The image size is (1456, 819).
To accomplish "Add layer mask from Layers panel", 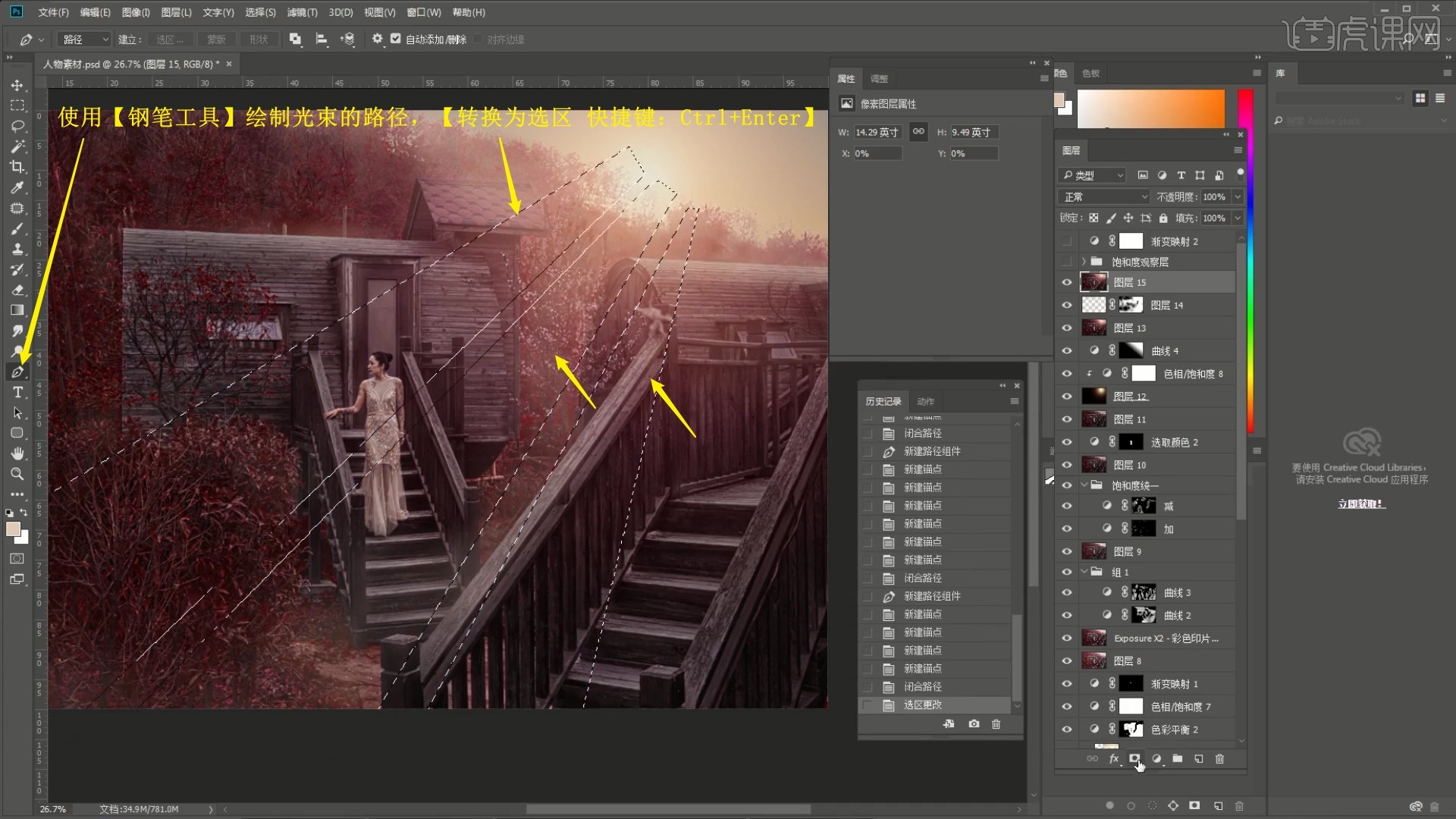I will click(x=1134, y=758).
